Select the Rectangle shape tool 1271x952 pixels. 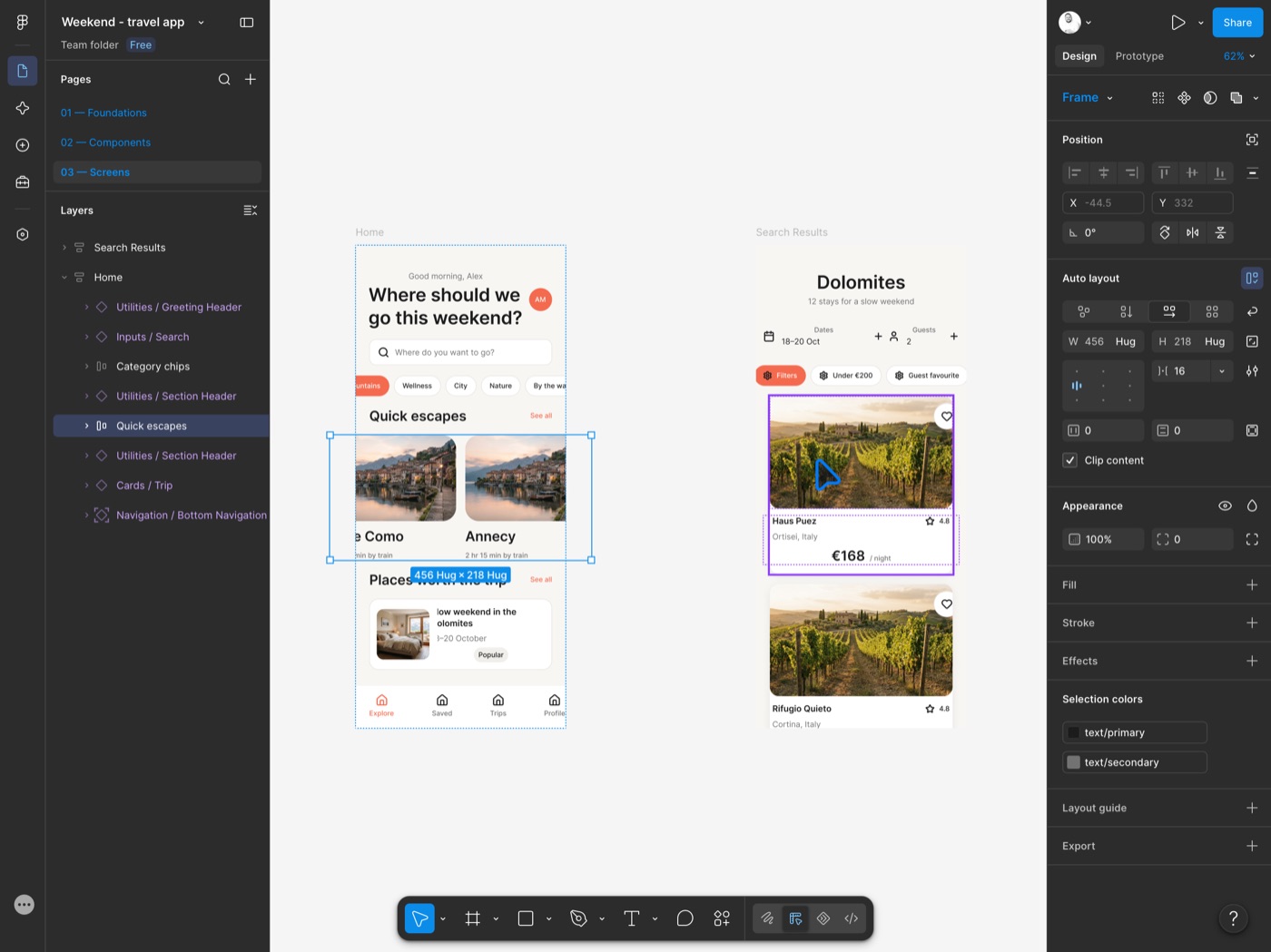526,918
